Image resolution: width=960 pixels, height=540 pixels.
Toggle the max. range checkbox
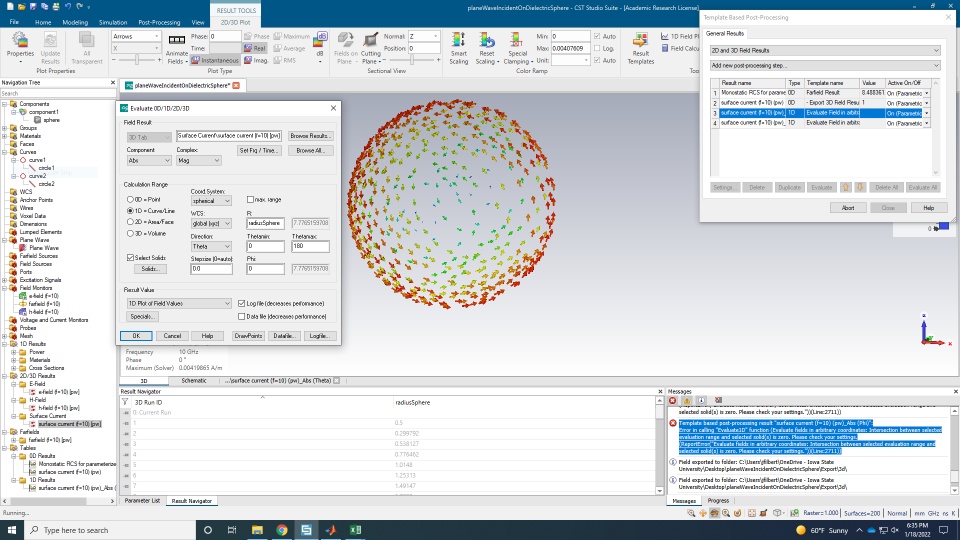(x=250, y=200)
